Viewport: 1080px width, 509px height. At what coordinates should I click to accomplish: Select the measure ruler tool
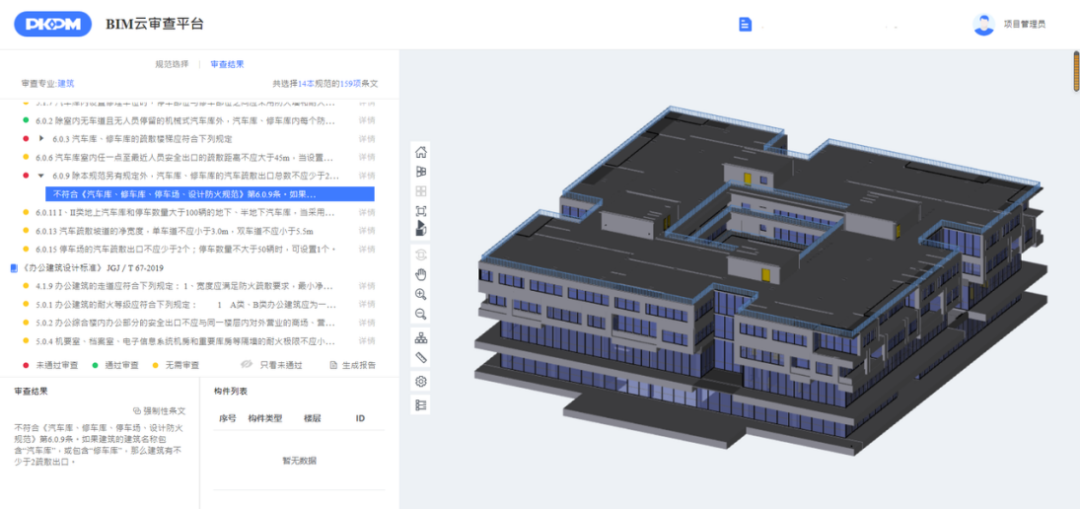(x=421, y=357)
